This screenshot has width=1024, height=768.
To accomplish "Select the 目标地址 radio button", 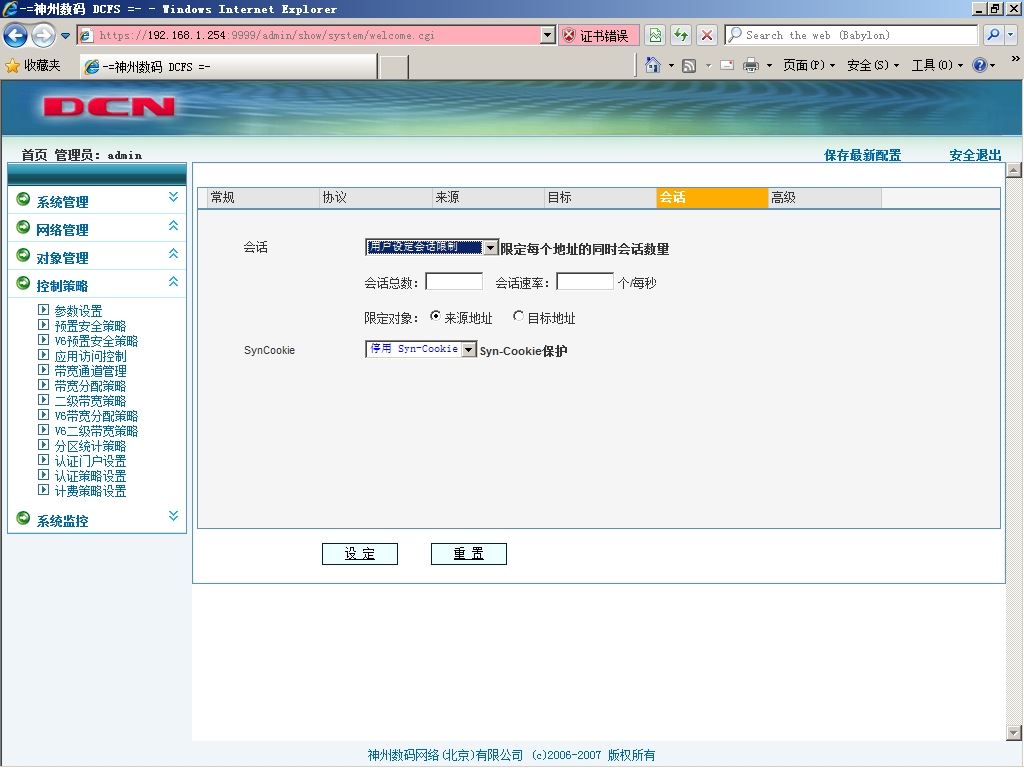I will point(518,316).
